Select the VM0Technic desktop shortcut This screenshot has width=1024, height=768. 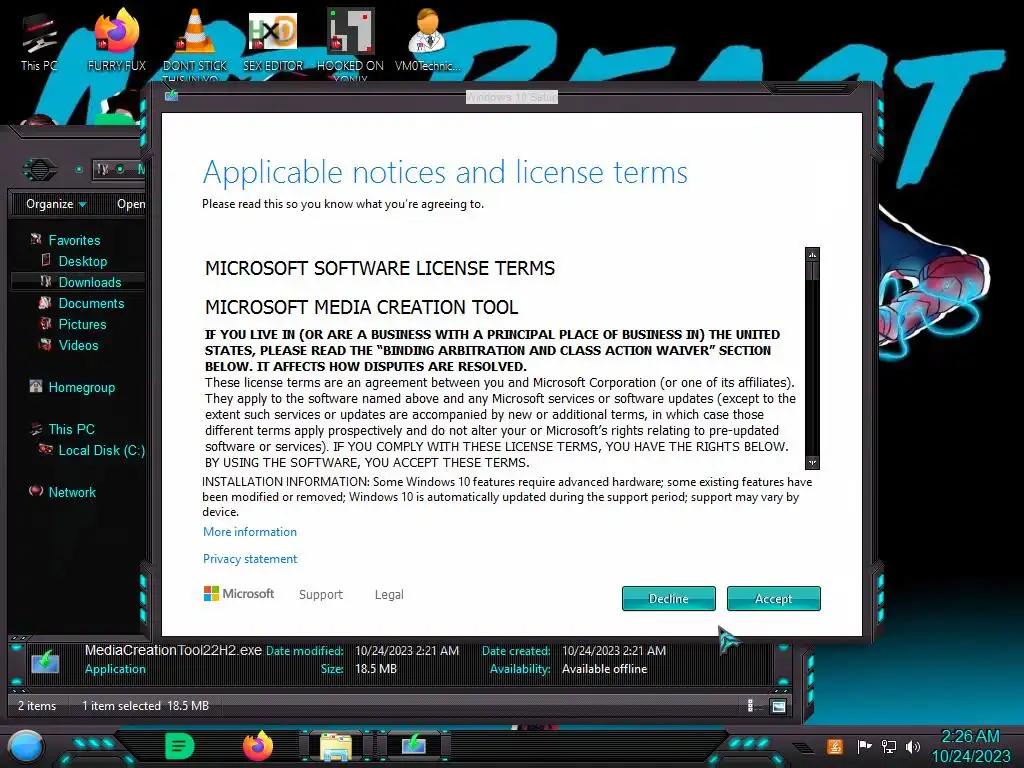[x=427, y=40]
